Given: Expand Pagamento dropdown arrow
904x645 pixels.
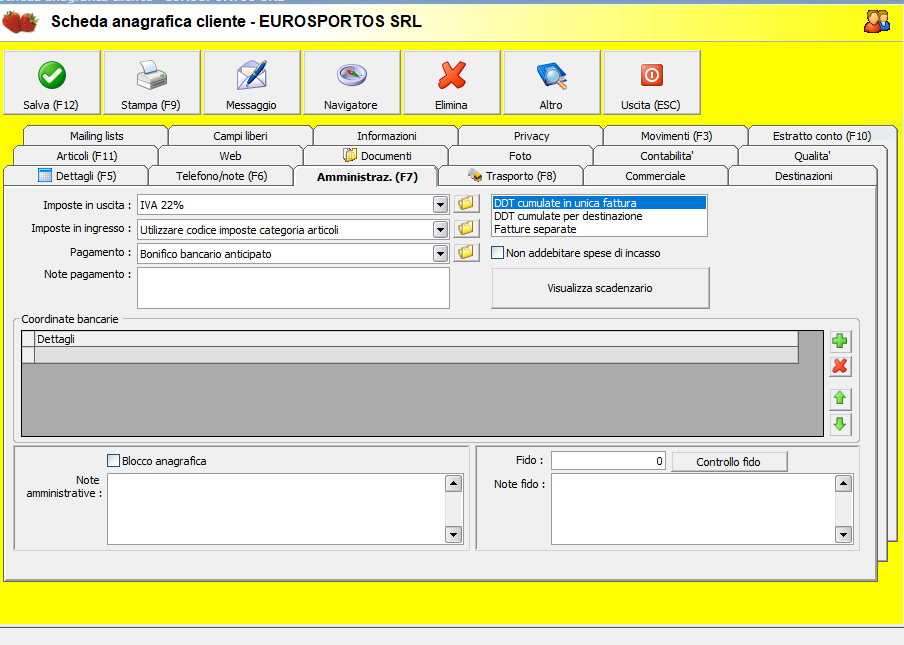Looking at the screenshot, I should point(440,254).
